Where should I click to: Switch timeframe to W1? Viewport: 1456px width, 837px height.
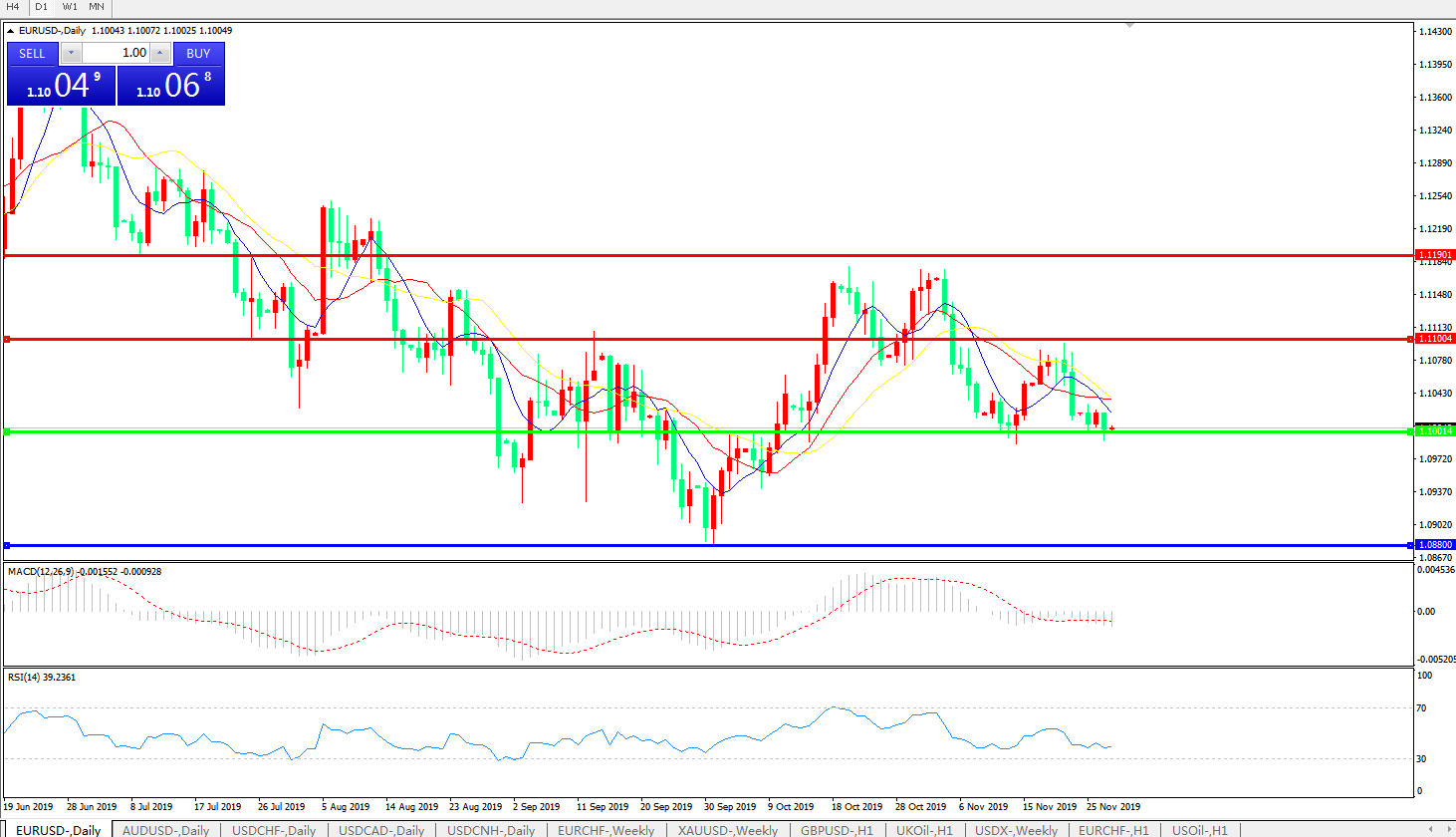70,7
